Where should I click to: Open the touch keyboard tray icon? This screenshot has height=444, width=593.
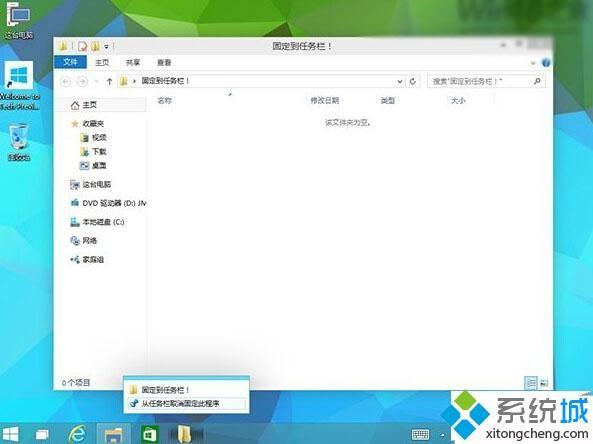click(x=420, y=435)
